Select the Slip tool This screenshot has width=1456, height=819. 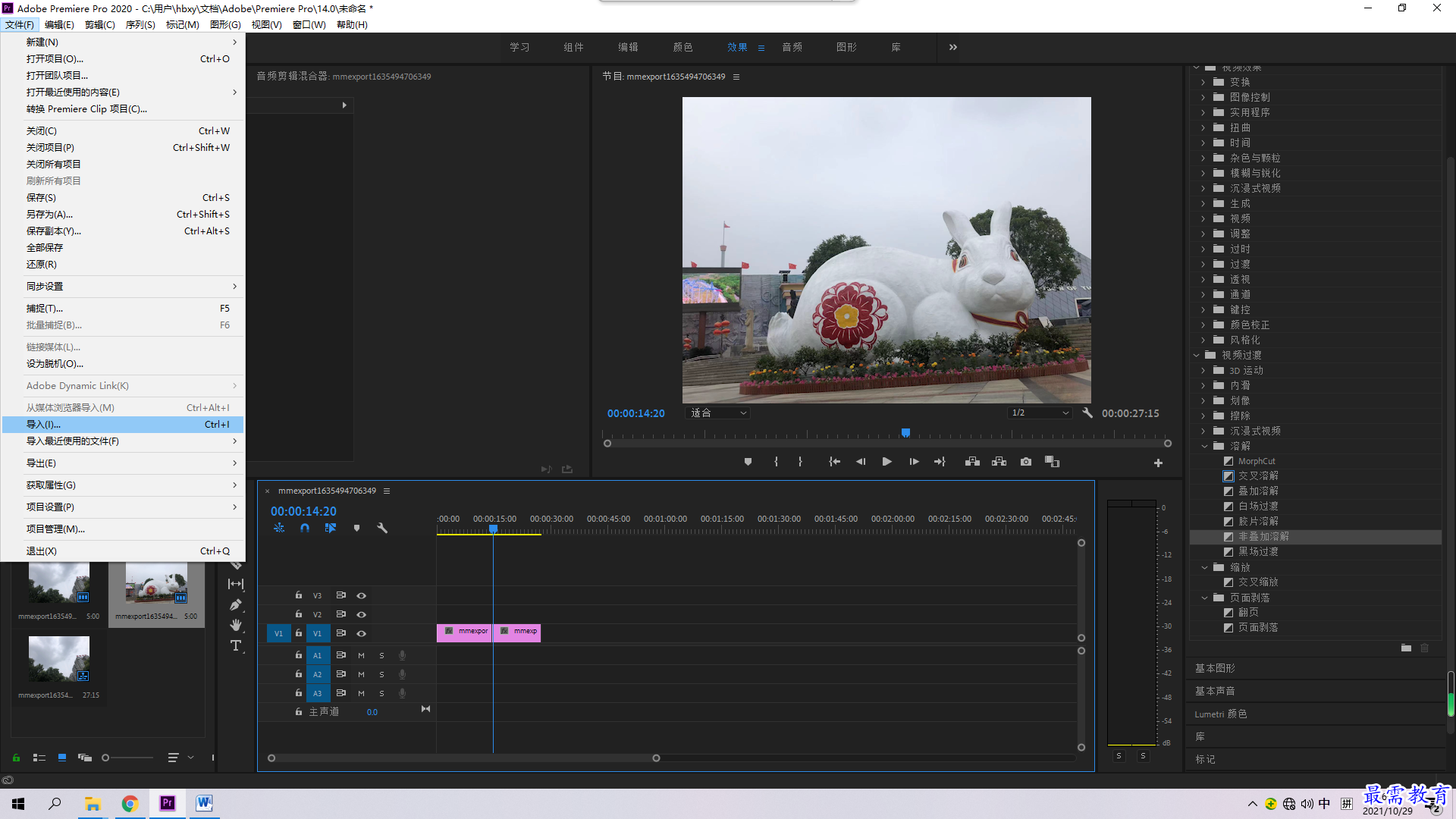point(236,584)
